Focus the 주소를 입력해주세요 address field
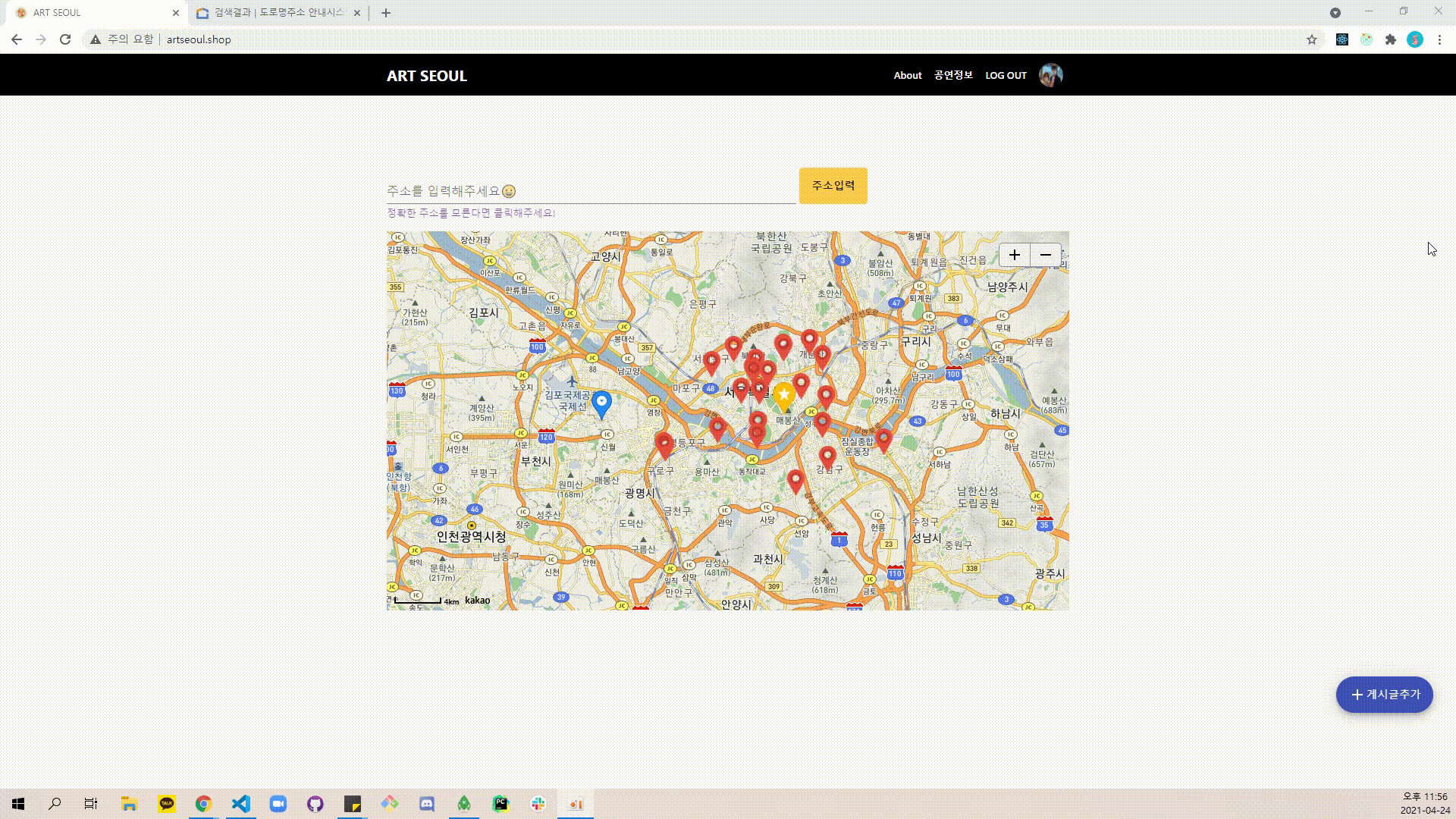This screenshot has height=819, width=1456. [x=591, y=190]
